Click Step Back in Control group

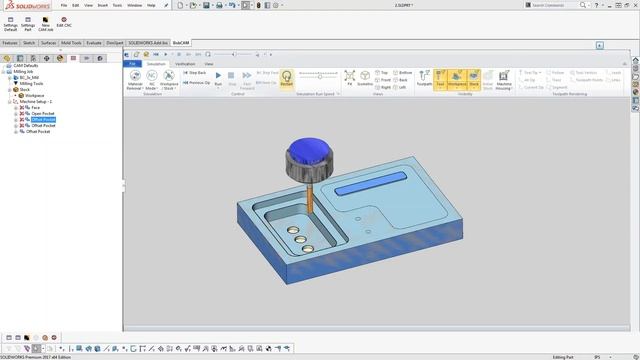pos(195,73)
